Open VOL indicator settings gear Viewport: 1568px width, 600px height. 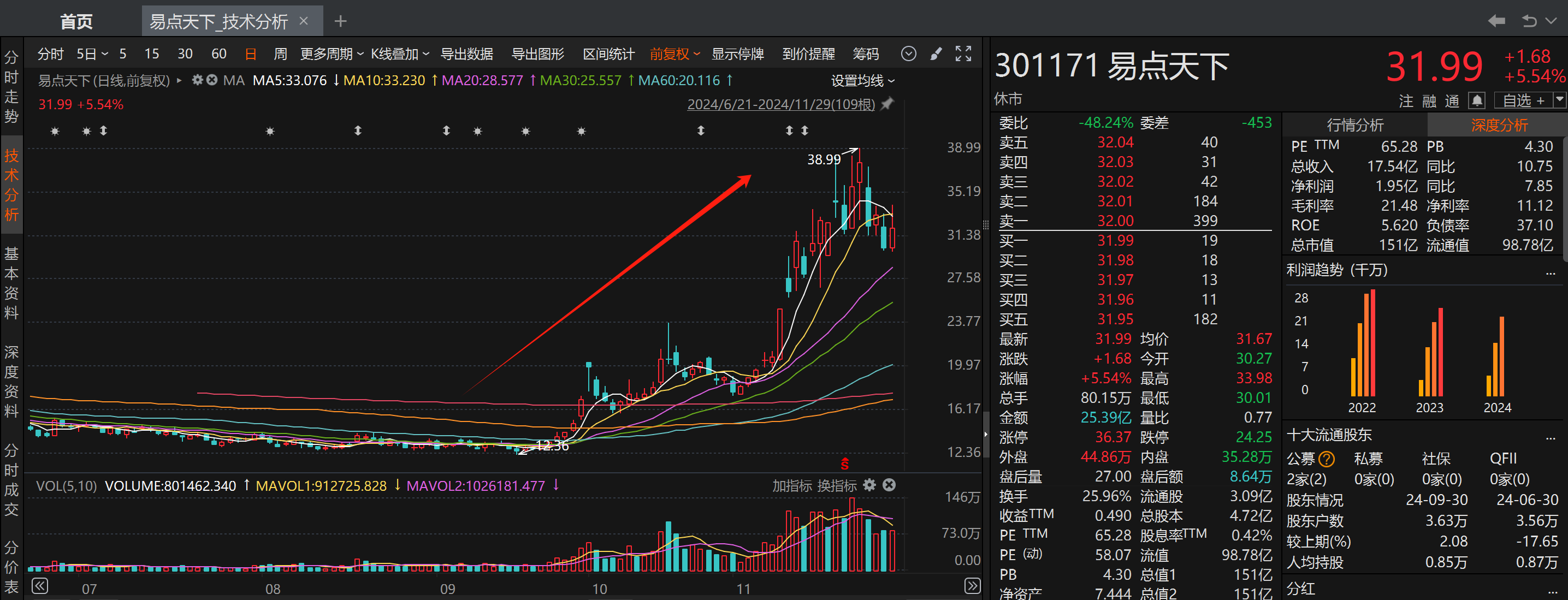coord(870,485)
